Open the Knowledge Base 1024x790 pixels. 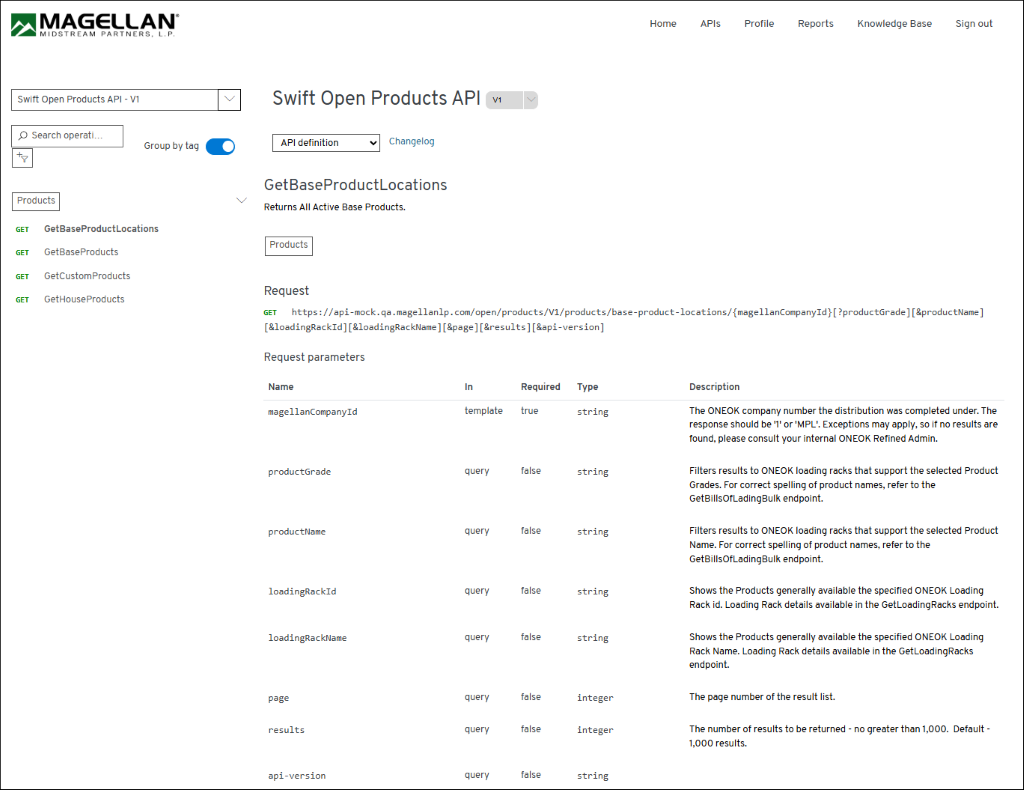(894, 24)
